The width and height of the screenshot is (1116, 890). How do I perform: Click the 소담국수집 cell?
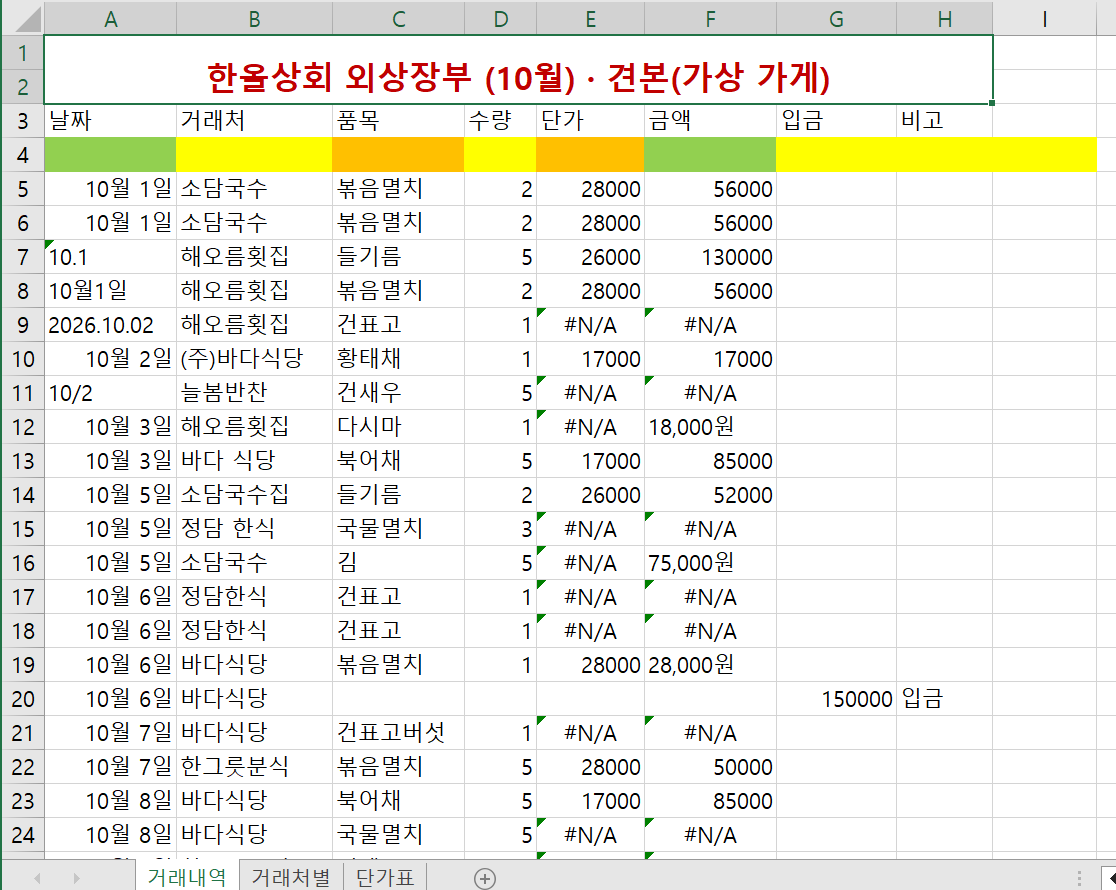tap(254, 494)
